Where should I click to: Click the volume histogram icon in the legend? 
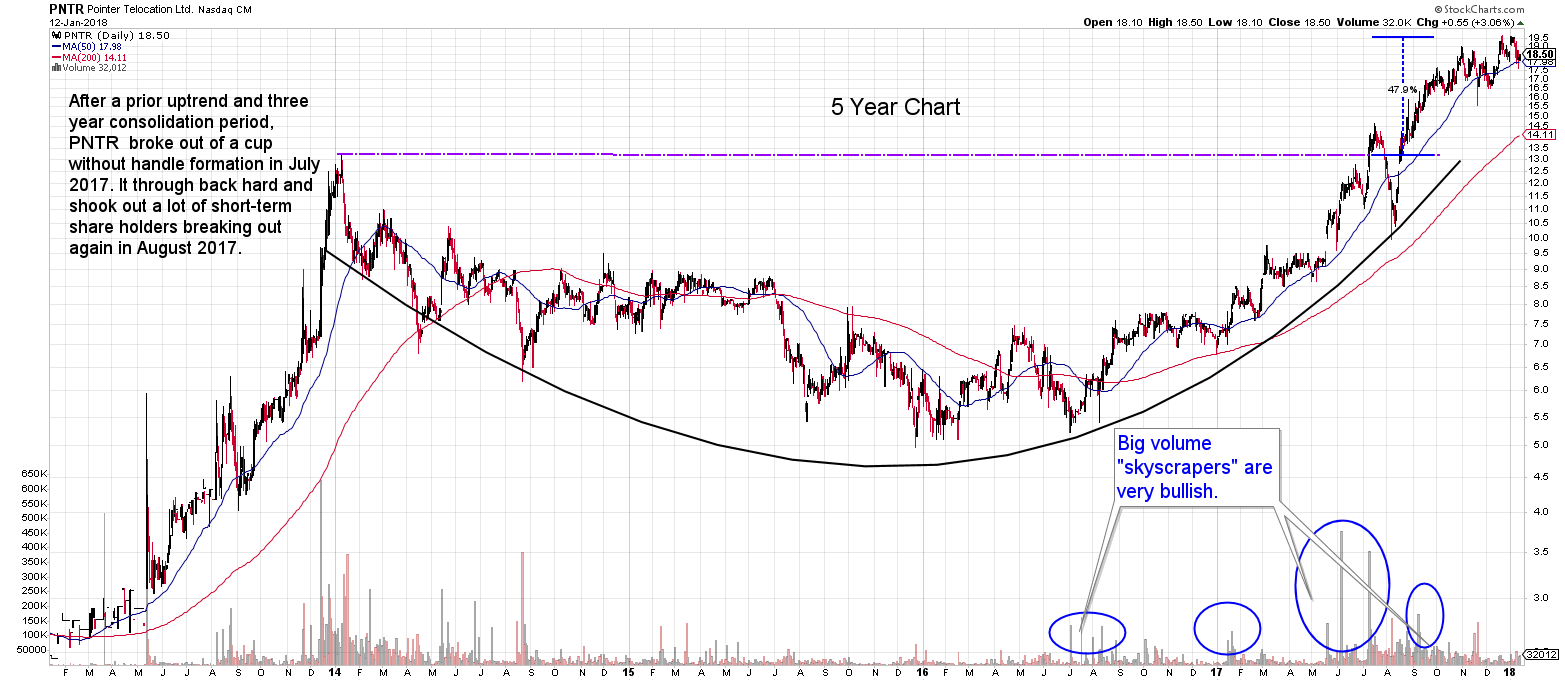[57, 68]
